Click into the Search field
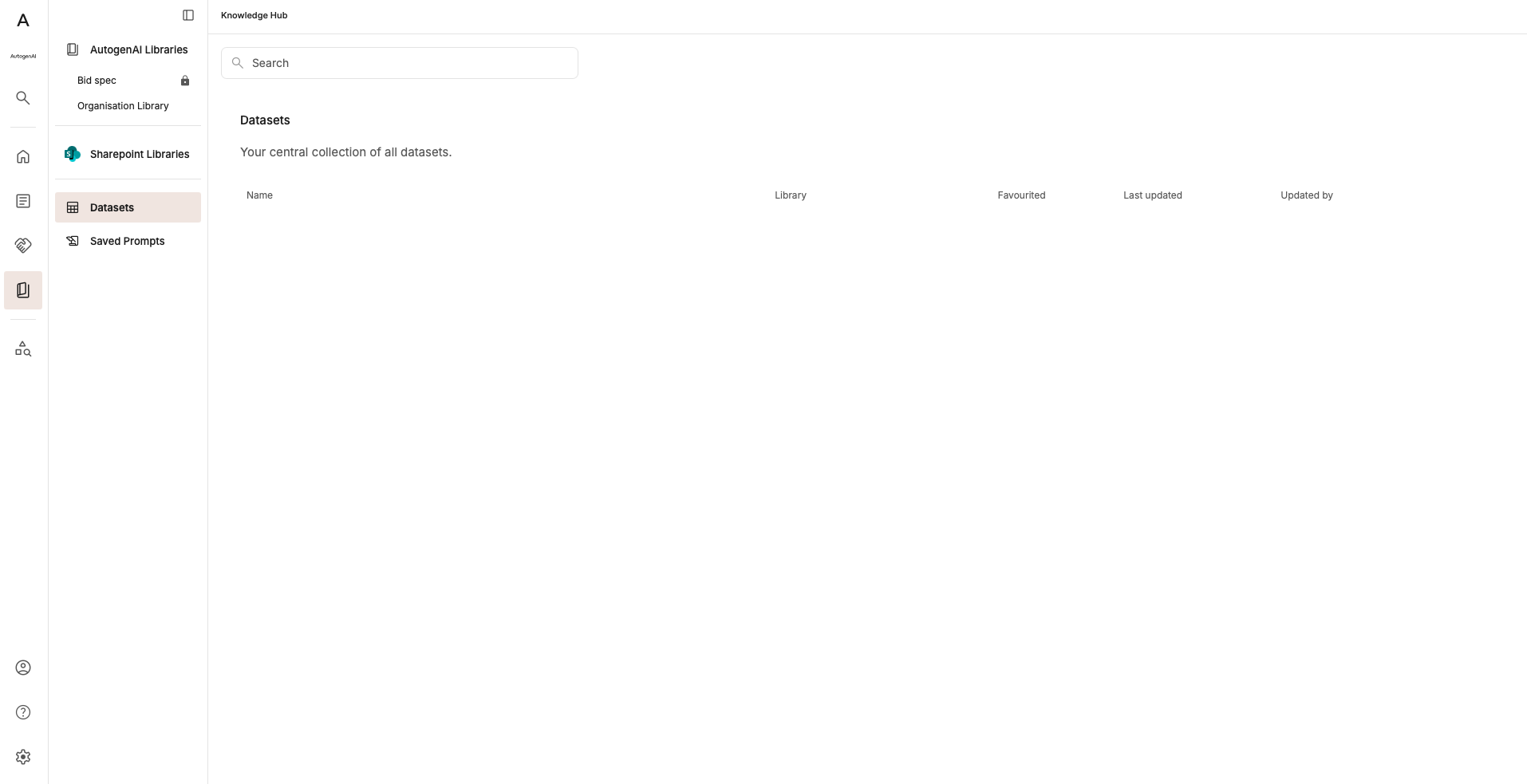Image resolution: width=1527 pixels, height=784 pixels. [x=400, y=63]
